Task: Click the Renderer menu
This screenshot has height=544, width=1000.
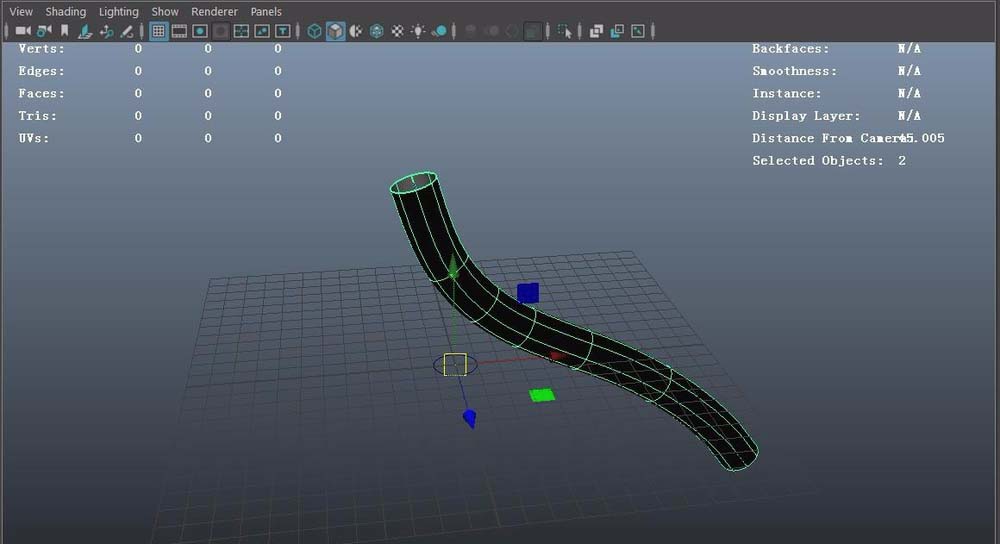Action: pos(214,12)
